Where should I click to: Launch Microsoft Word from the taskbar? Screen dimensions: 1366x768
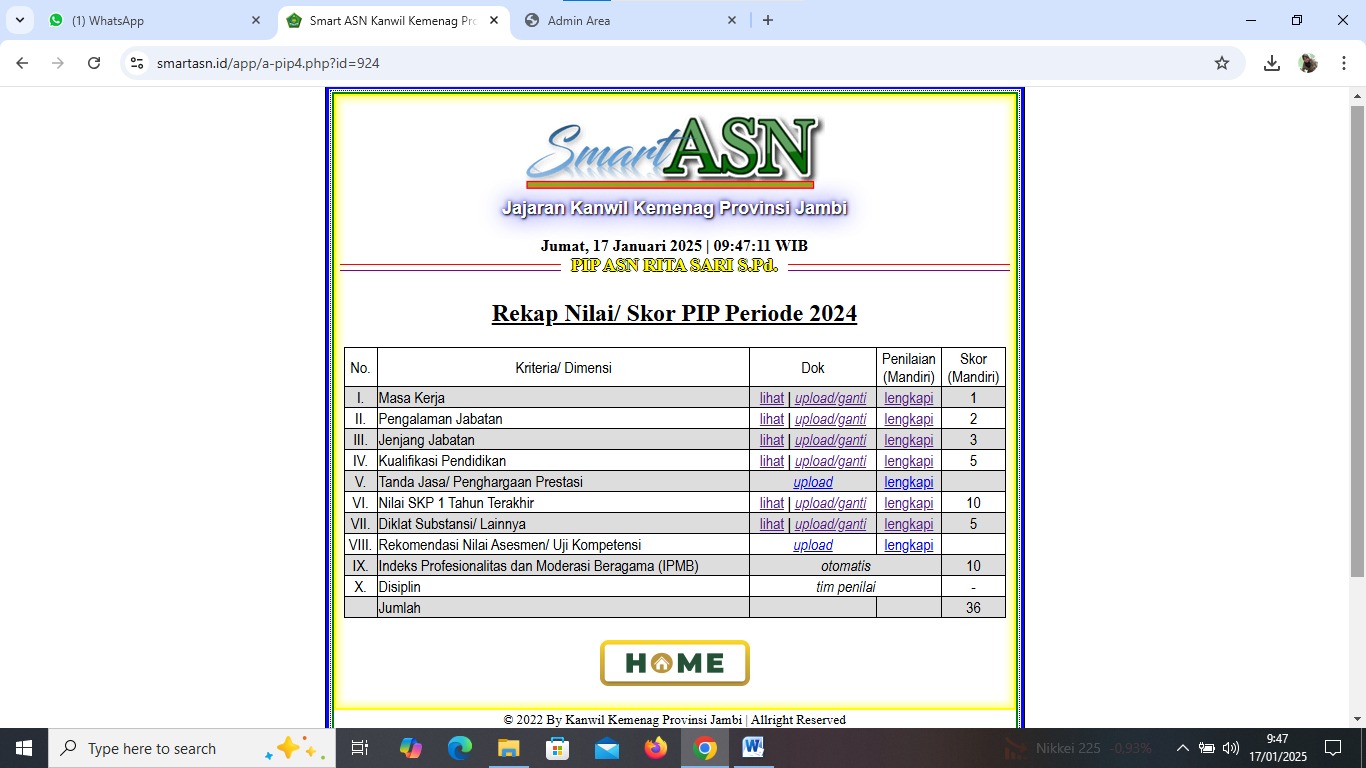(x=753, y=748)
